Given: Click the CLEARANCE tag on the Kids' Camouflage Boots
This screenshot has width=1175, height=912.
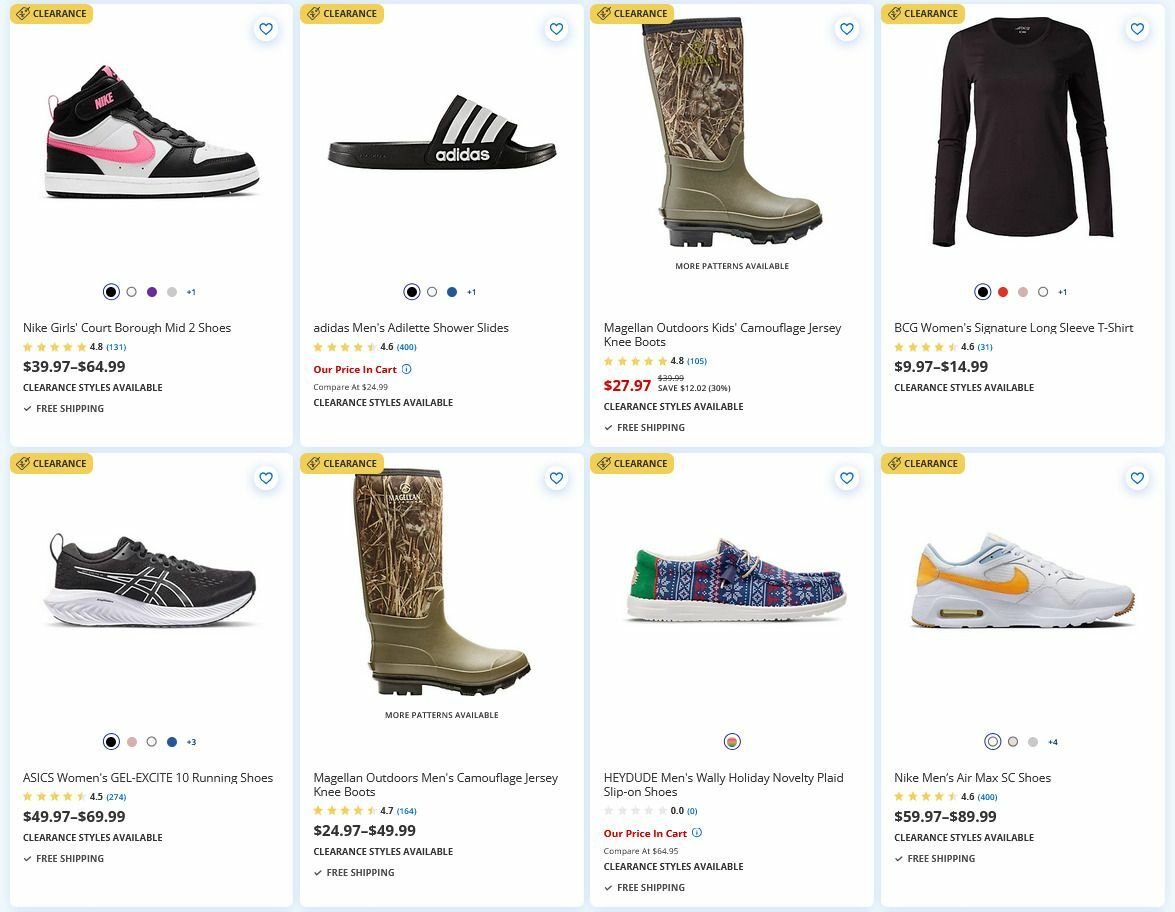Looking at the screenshot, I should click(x=632, y=14).
